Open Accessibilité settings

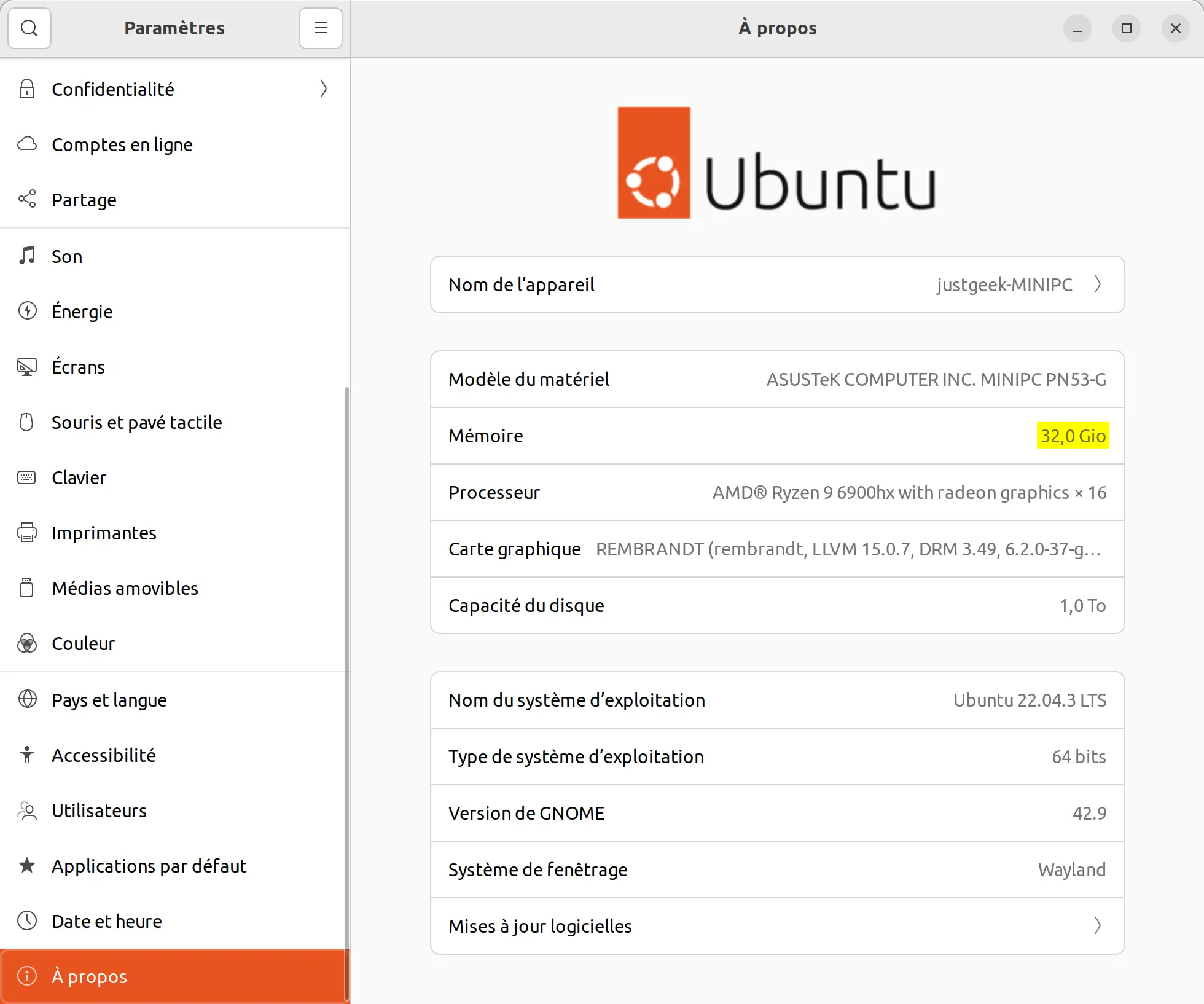coord(175,755)
